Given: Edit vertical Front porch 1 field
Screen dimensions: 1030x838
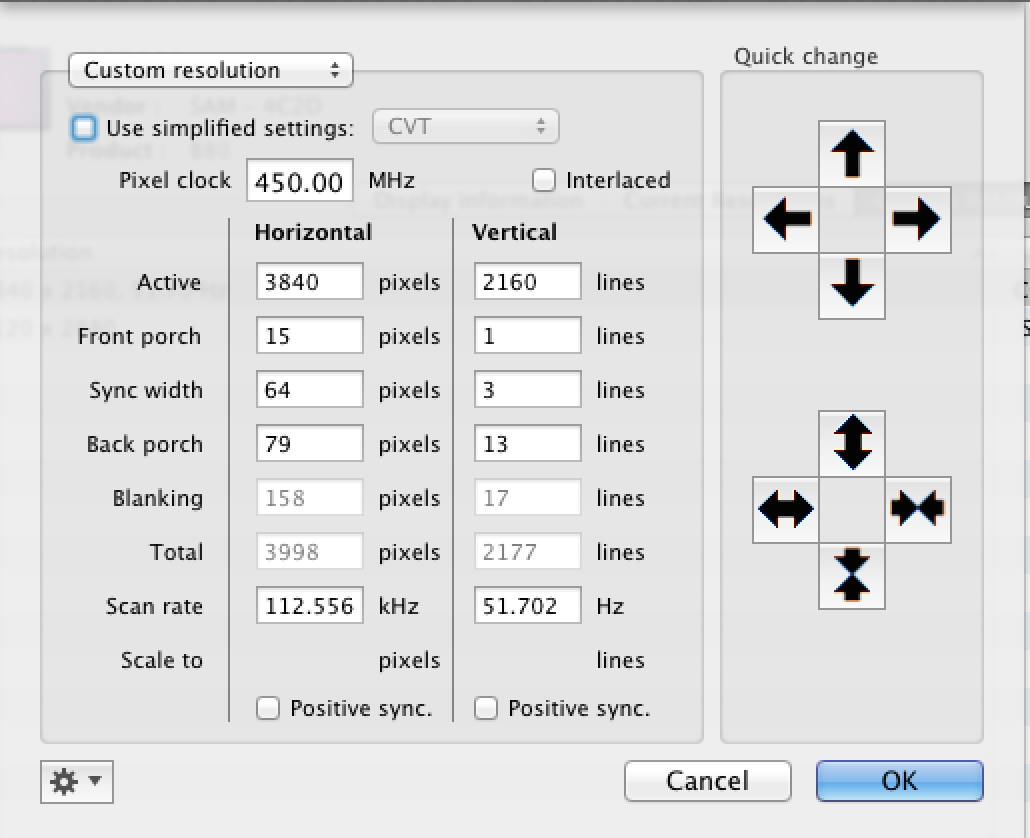Looking at the screenshot, I should click(527, 336).
